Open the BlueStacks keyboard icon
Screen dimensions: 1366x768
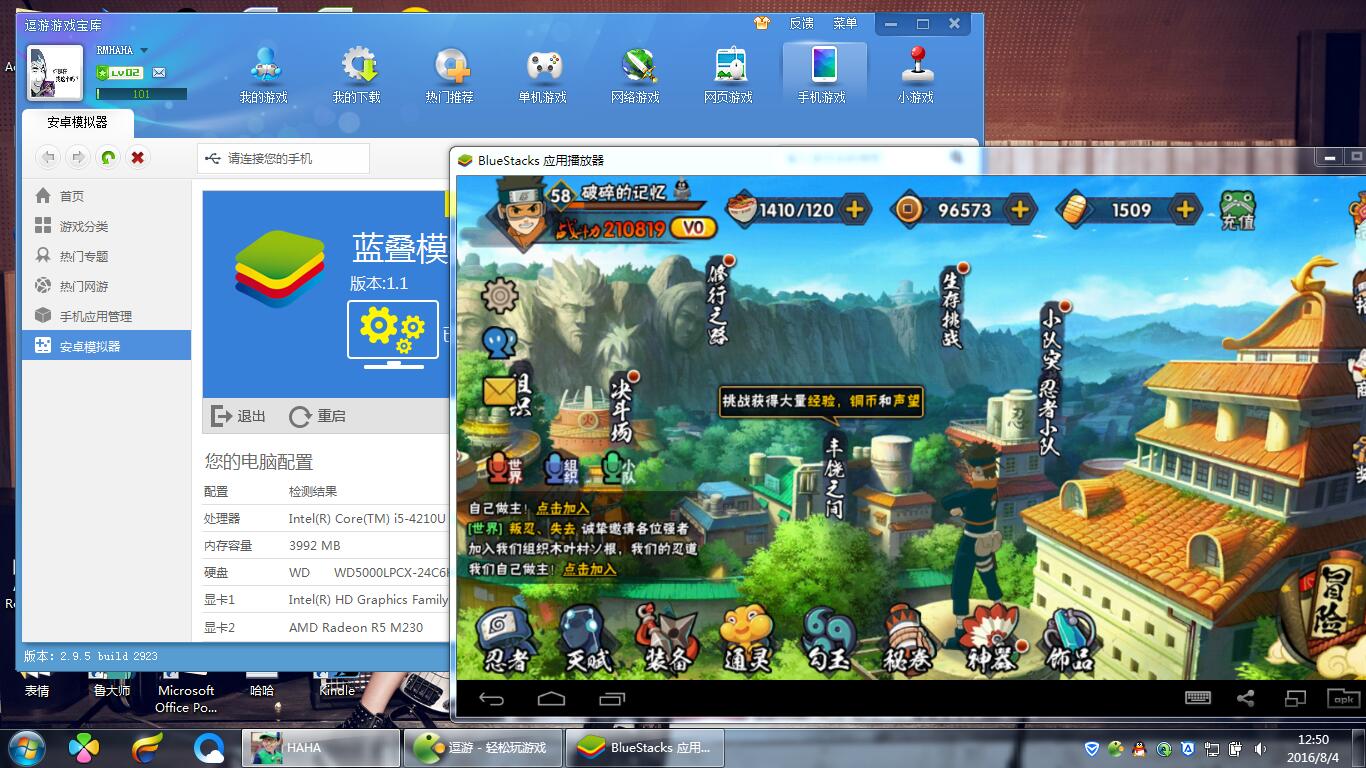click(1198, 699)
